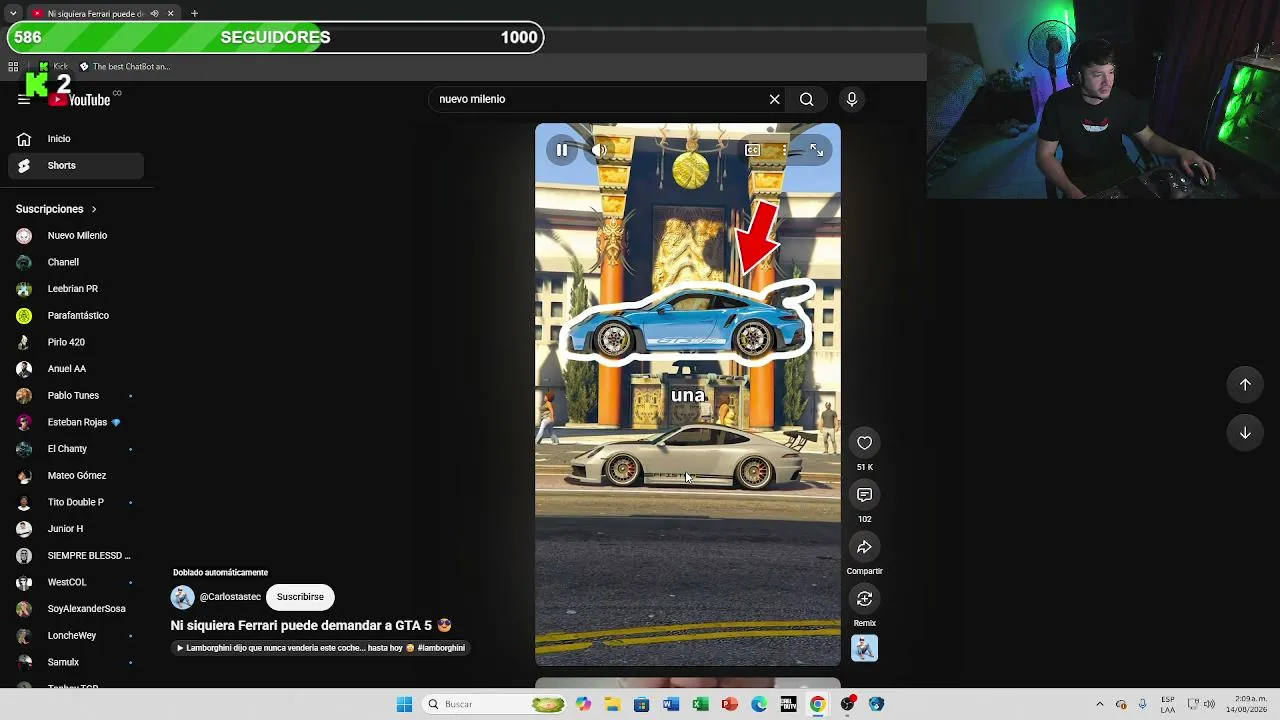Show hidden system tray icons

coord(1100,704)
